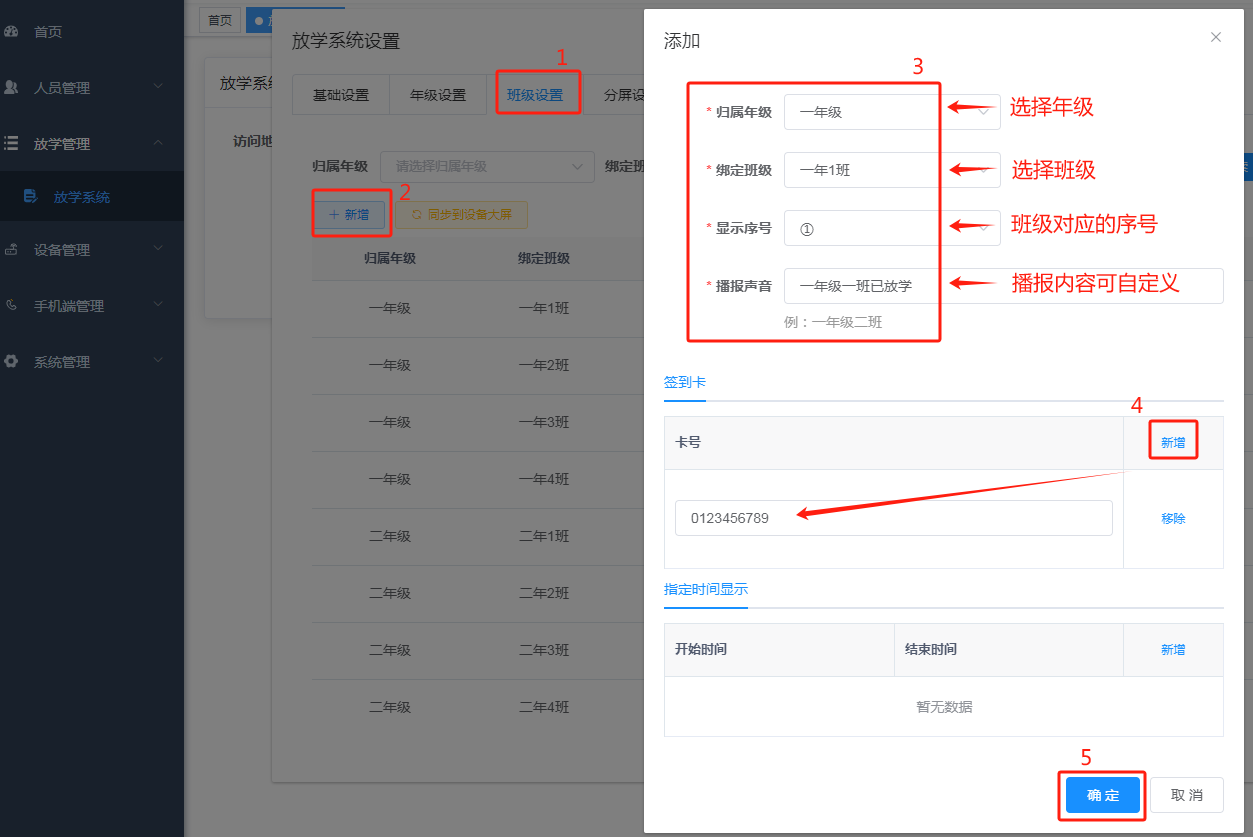Image resolution: width=1253 pixels, height=837 pixels.
Task: Open 设备管理 via its device icon
Action: coord(12,249)
